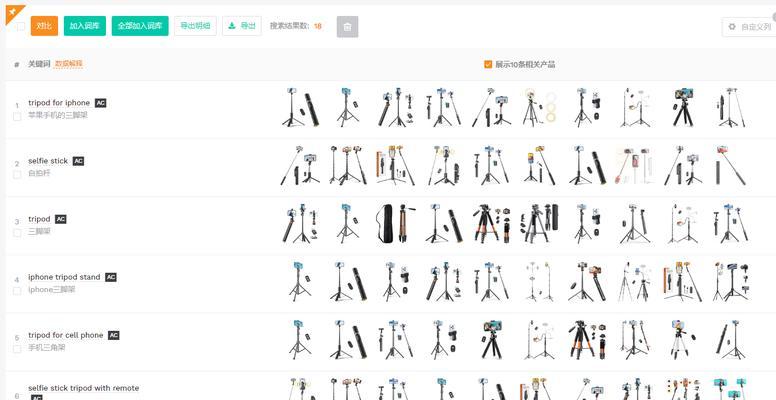Click the 导出 download button

(241, 26)
